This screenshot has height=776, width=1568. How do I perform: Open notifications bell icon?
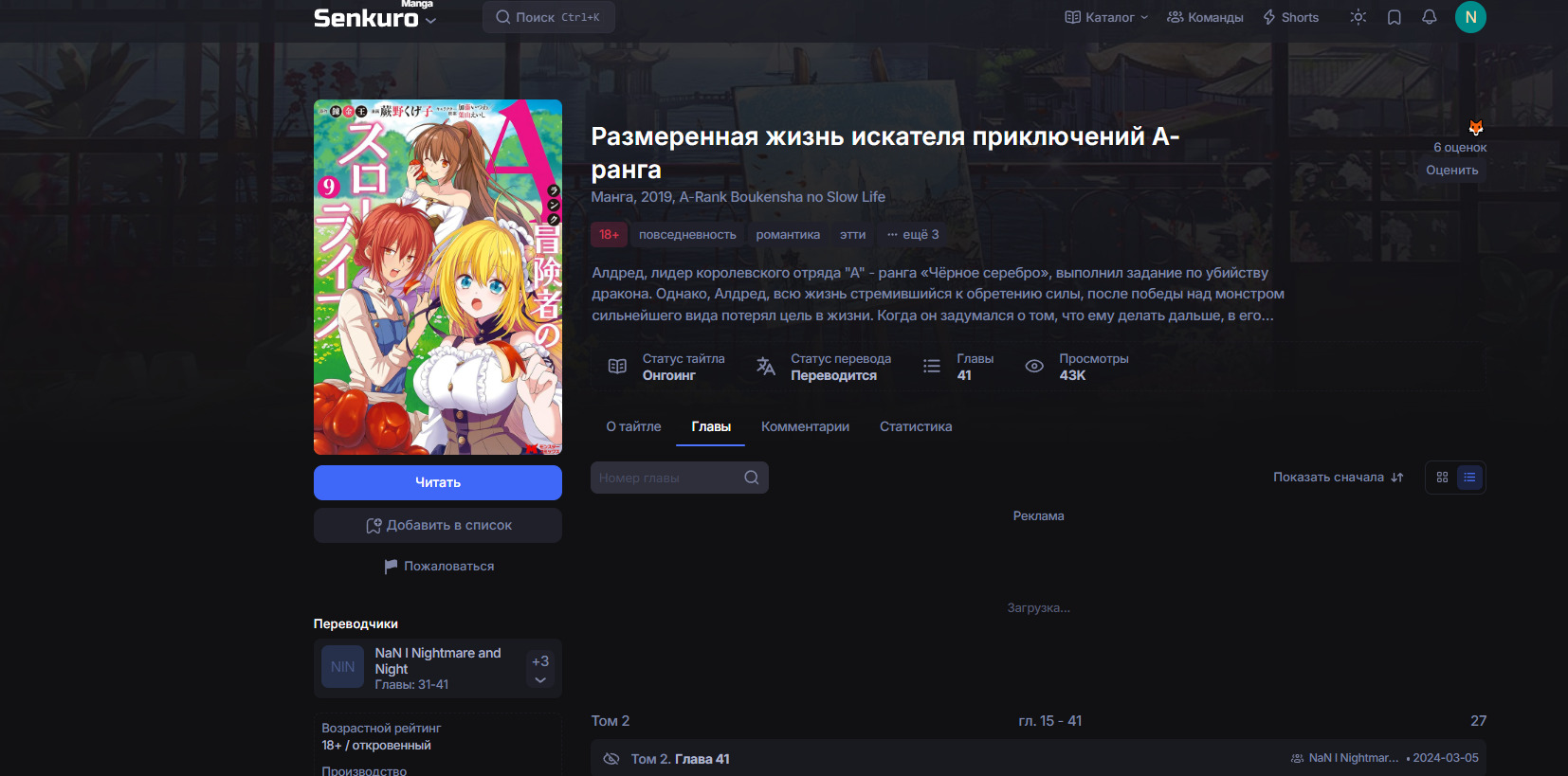pyautogui.click(x=1429, y=17)
